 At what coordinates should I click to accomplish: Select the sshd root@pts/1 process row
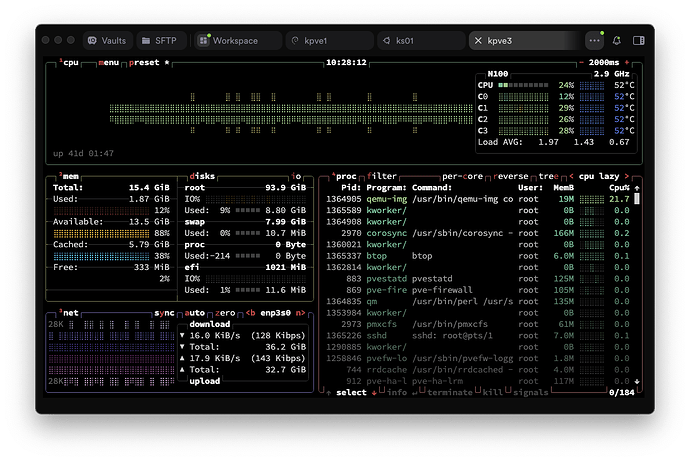point(477,335)
